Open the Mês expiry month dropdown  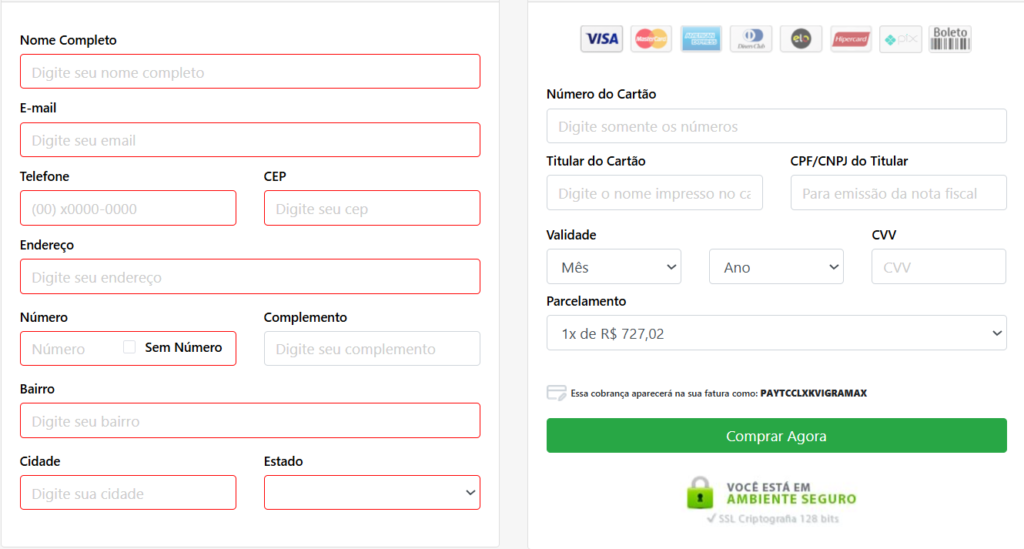(x=614, y=266)
